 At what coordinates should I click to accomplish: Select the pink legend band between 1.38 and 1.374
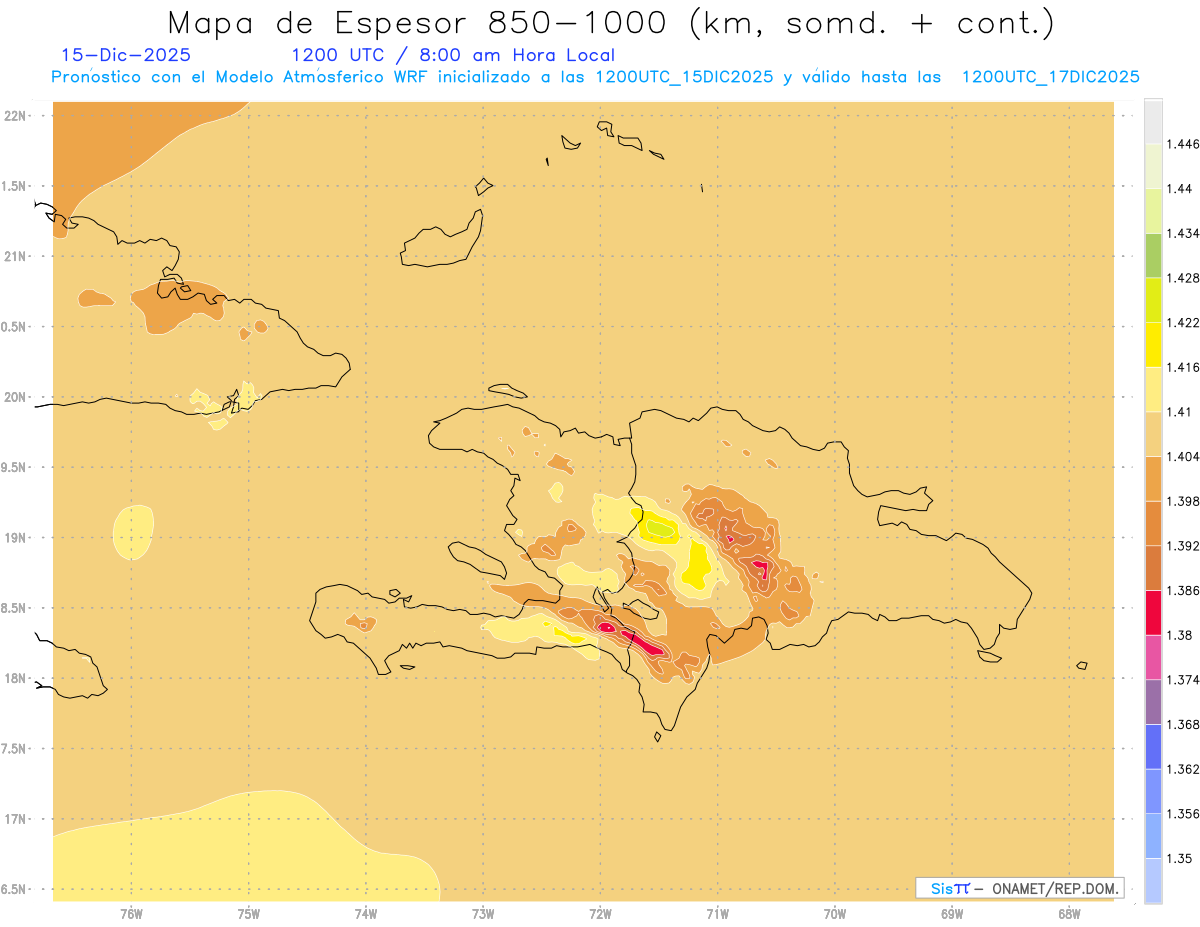(x=1153, y=658)
